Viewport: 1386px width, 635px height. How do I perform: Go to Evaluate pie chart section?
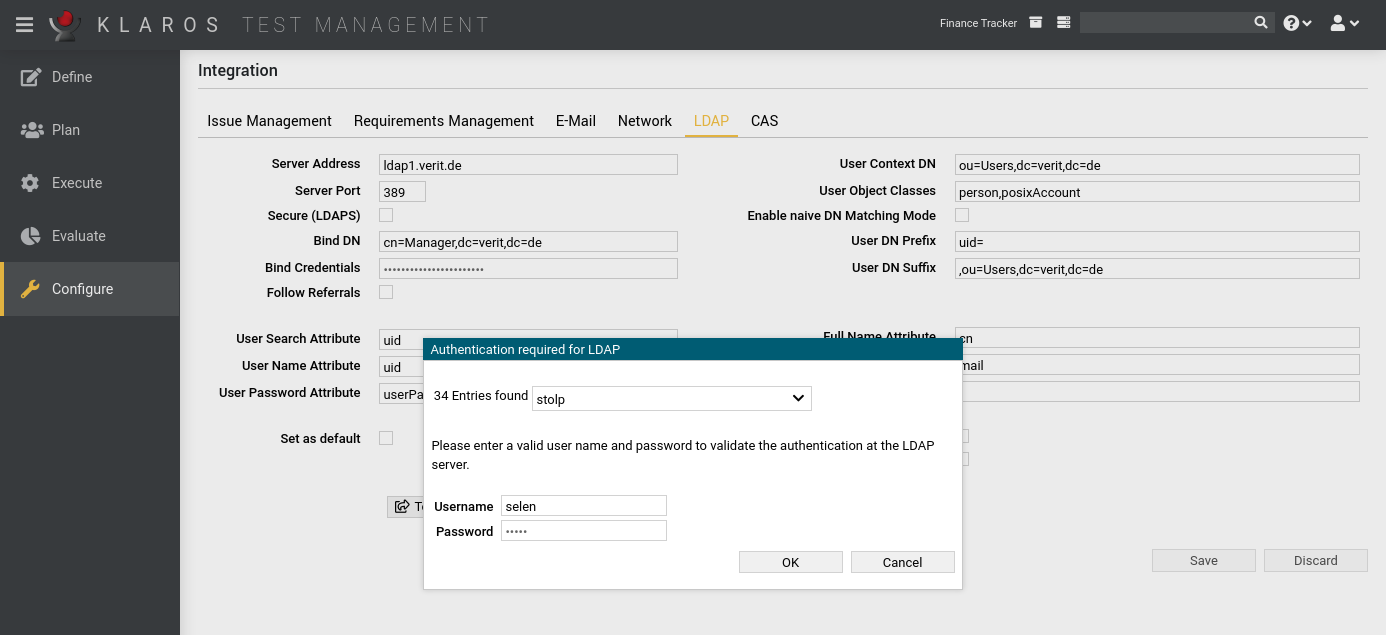(78, 236)
